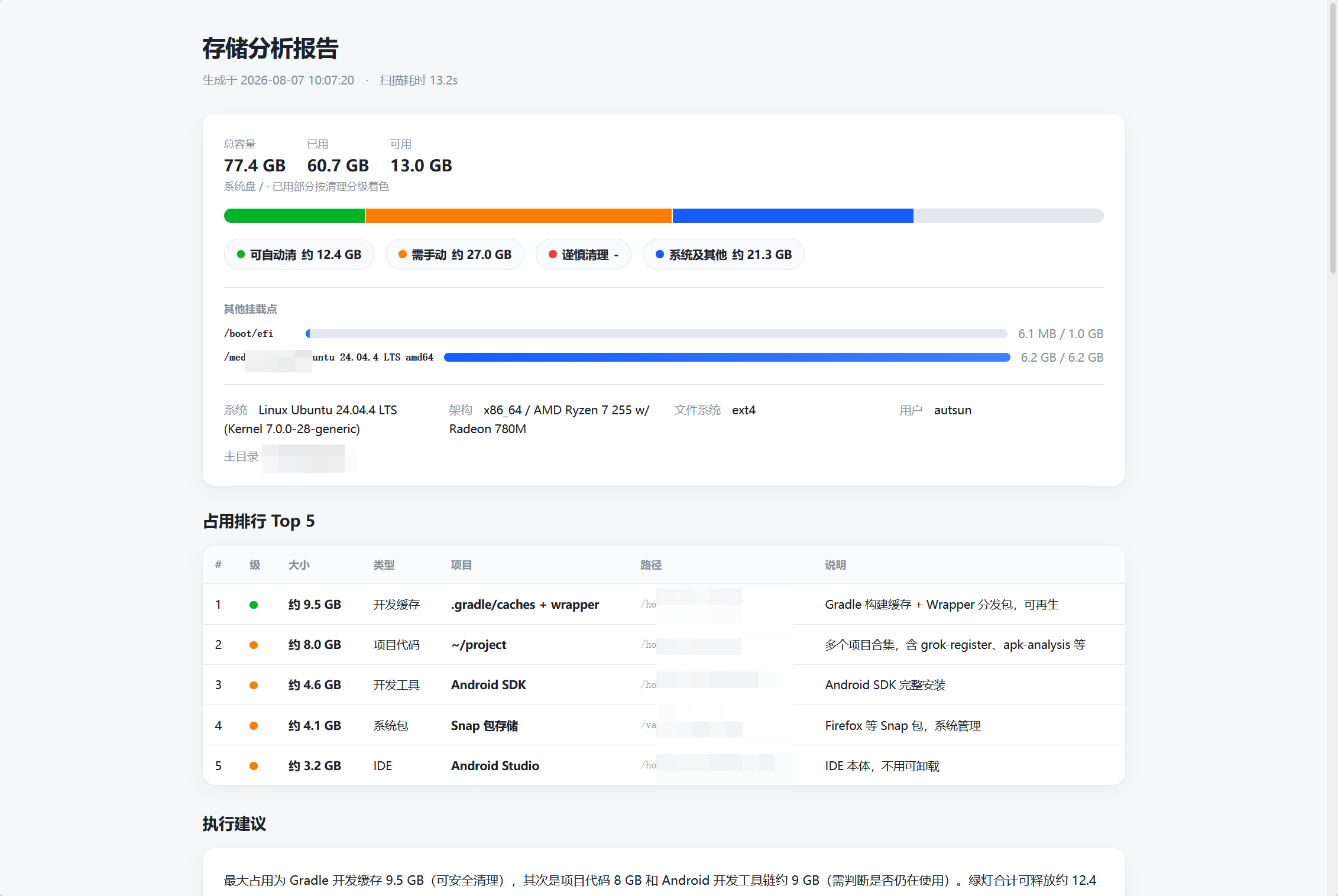Click the /boot/efi usage progress bar
1338x896 pixels.
pyautogui.click(x=656, y=334)
